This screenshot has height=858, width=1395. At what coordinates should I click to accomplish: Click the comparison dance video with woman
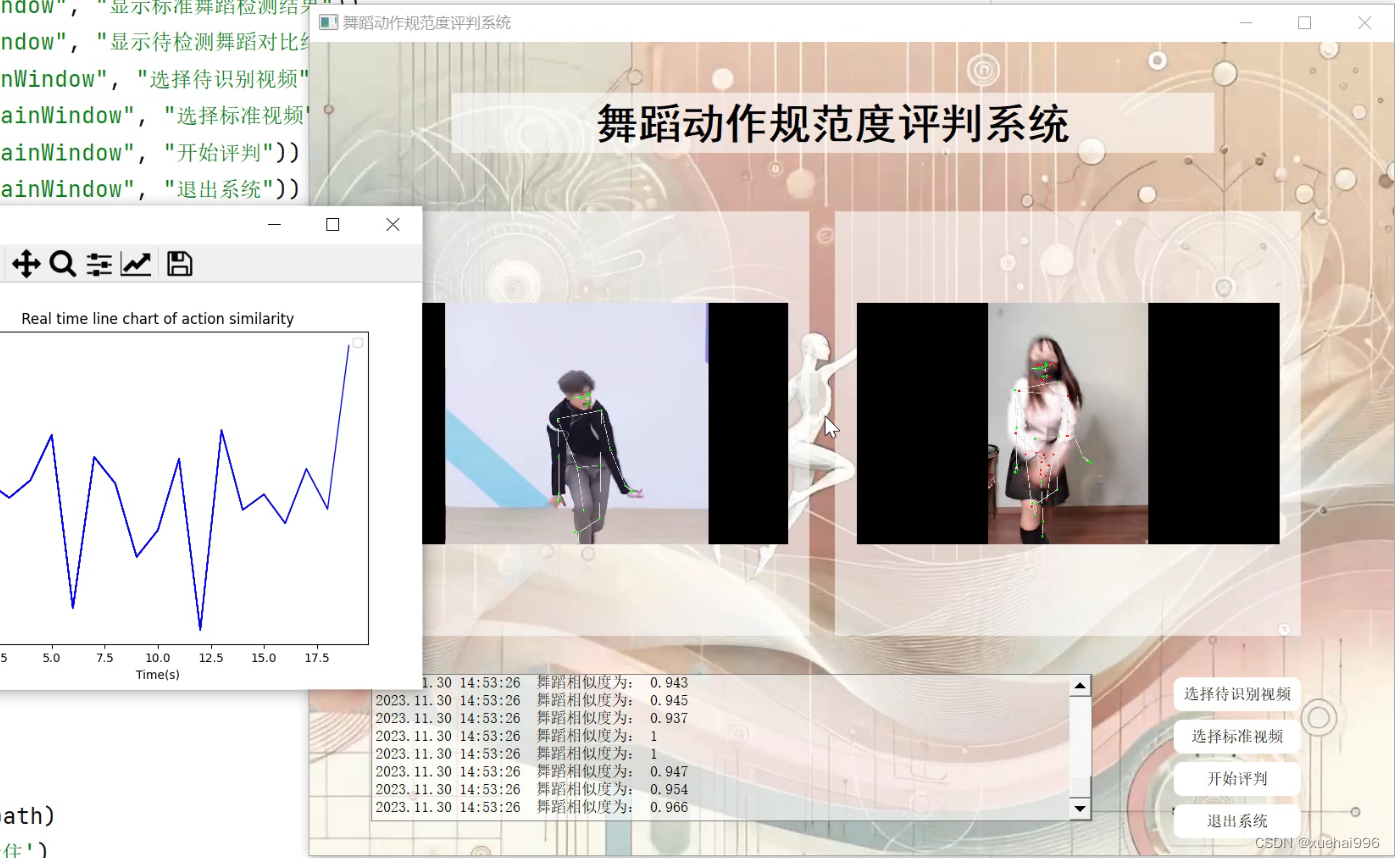1068,424
